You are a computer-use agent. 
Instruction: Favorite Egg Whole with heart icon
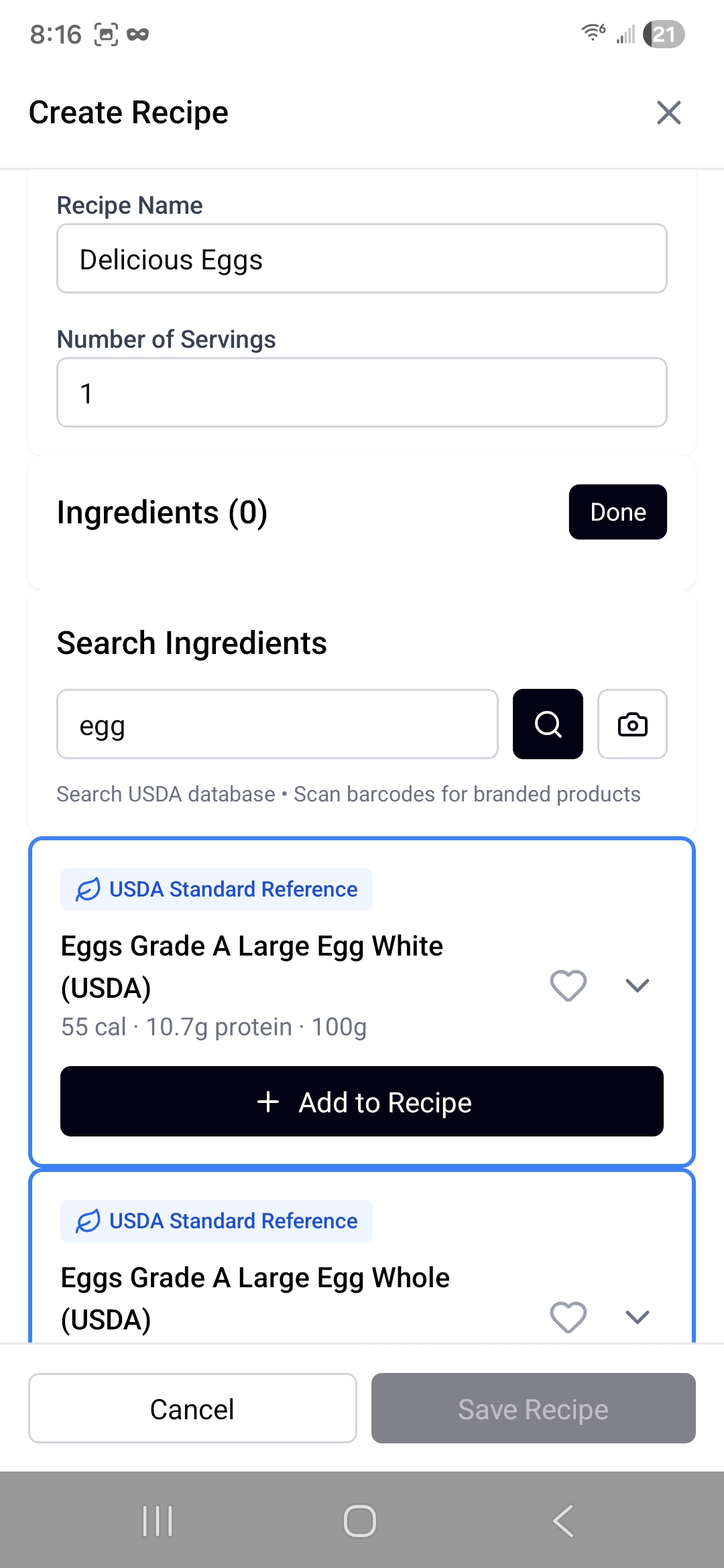tap(568, 1317)
